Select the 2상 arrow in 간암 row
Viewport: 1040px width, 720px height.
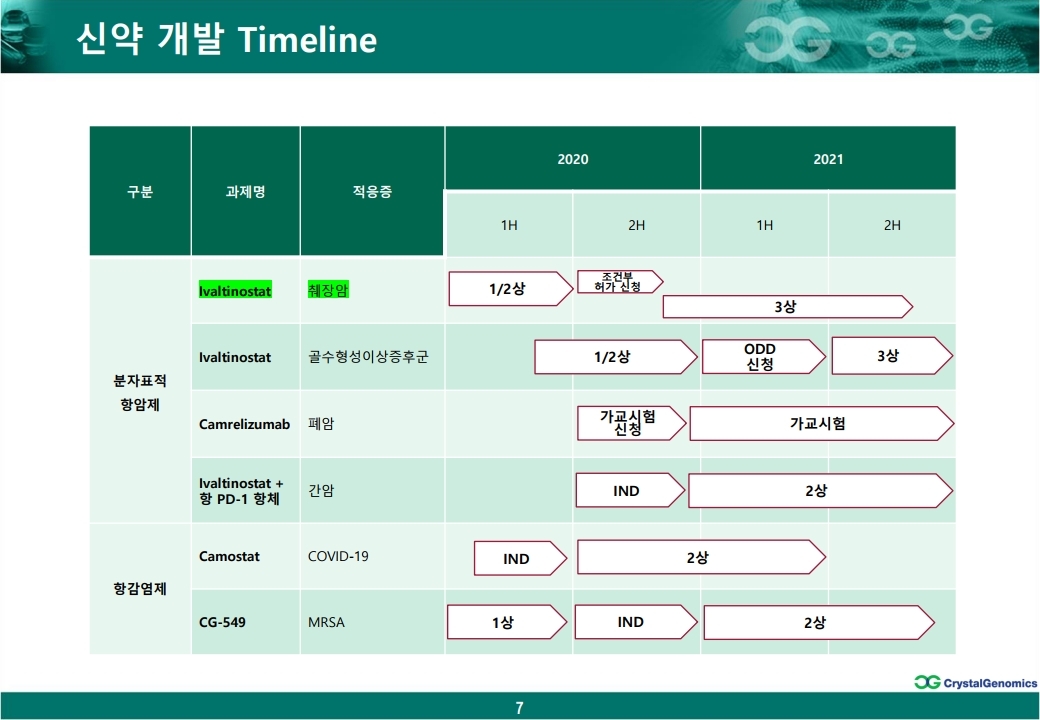point(820,491)
